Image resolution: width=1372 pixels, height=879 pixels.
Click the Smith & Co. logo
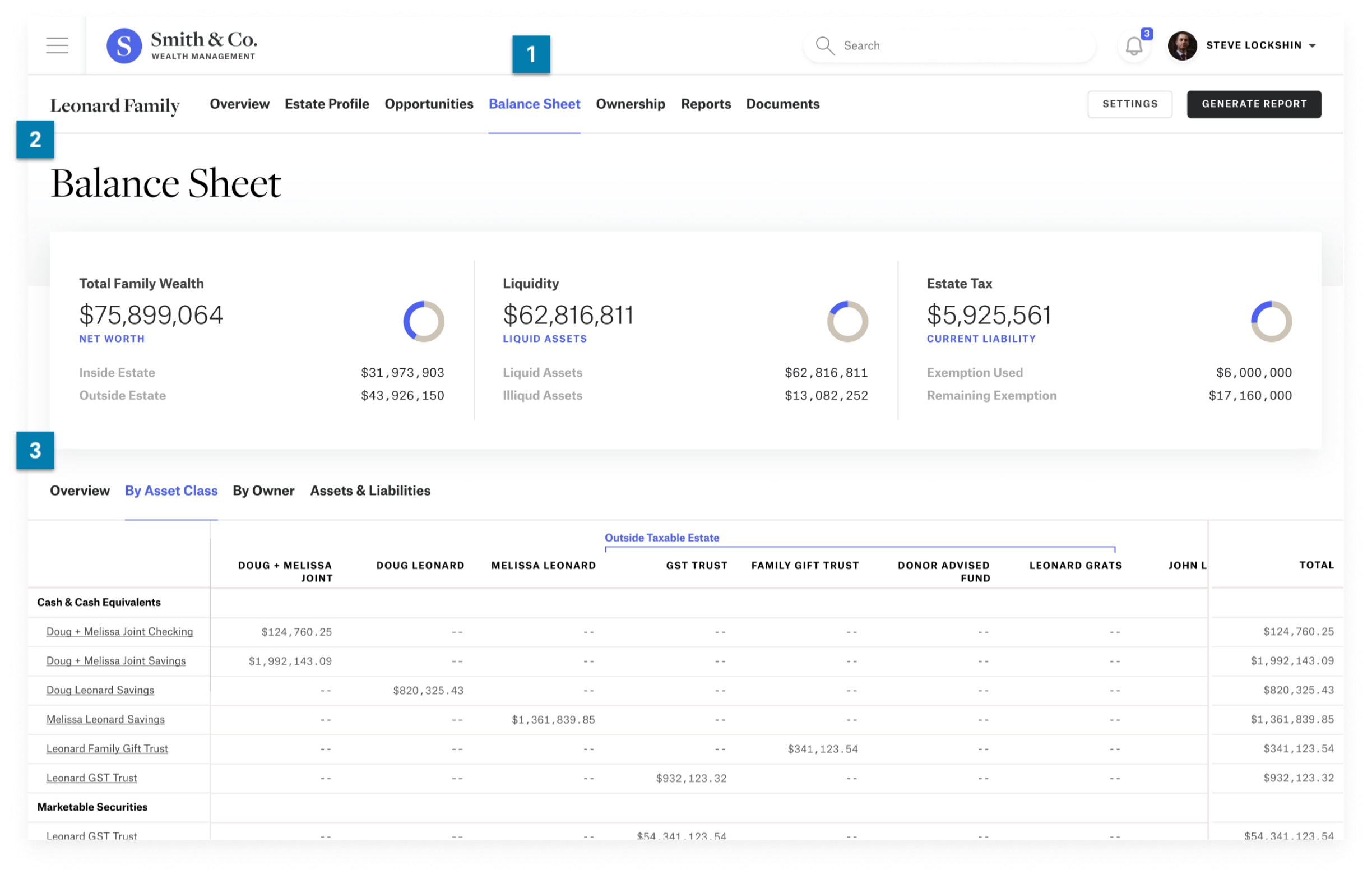[182, 45]
